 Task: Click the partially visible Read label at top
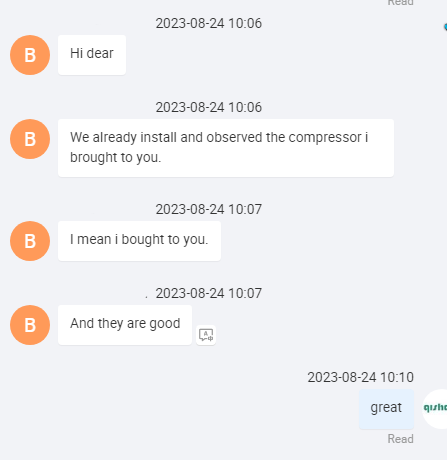click(400, 3)
